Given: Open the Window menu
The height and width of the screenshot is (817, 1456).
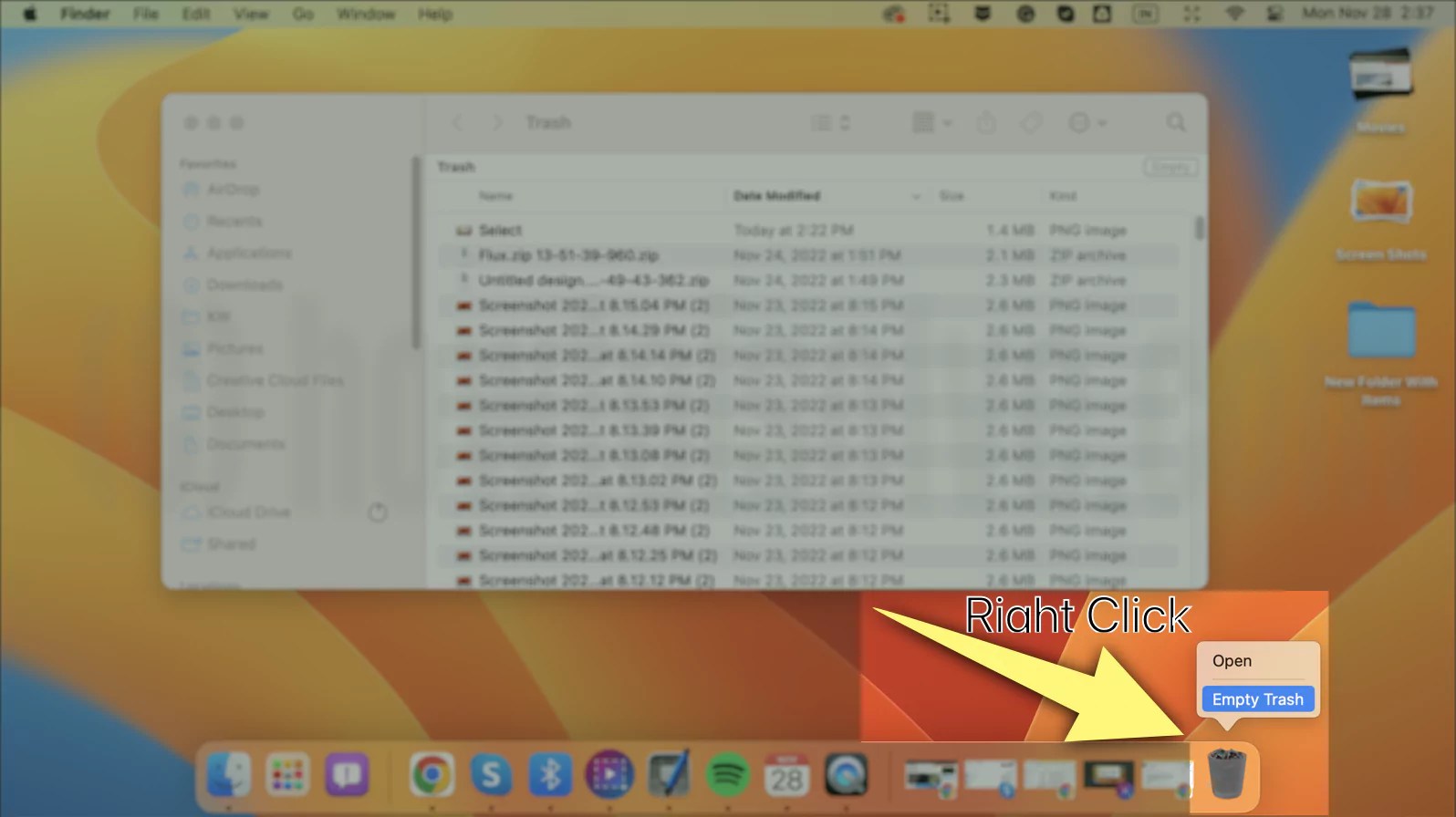Looking at the screenshot, I should [366, 14].
